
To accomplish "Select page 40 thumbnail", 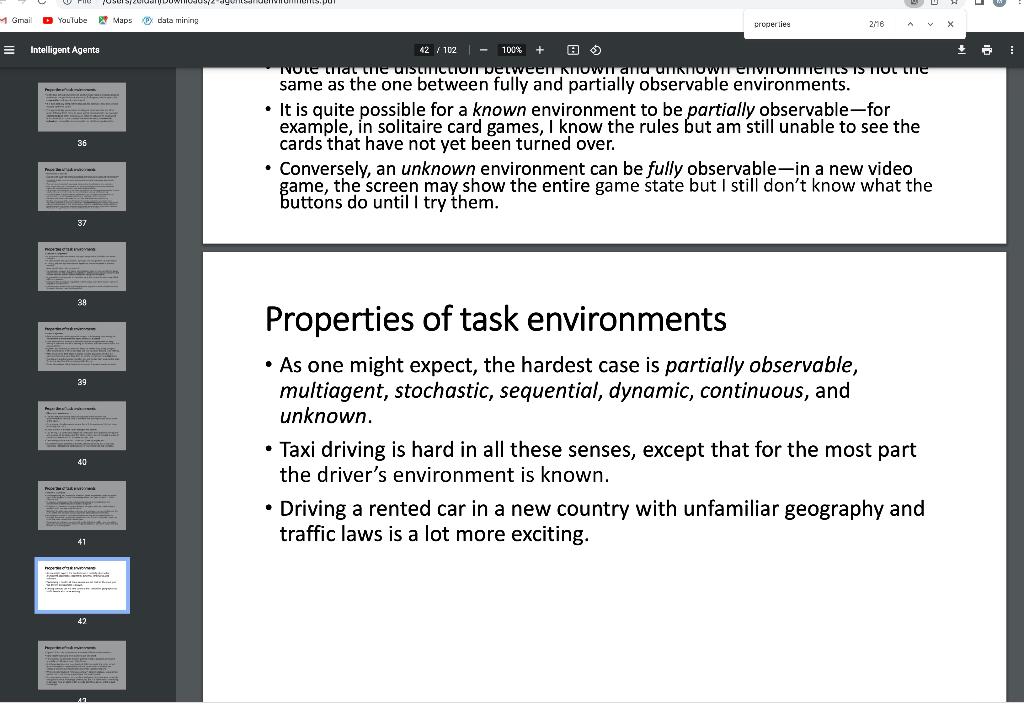I will pos(82,426).
